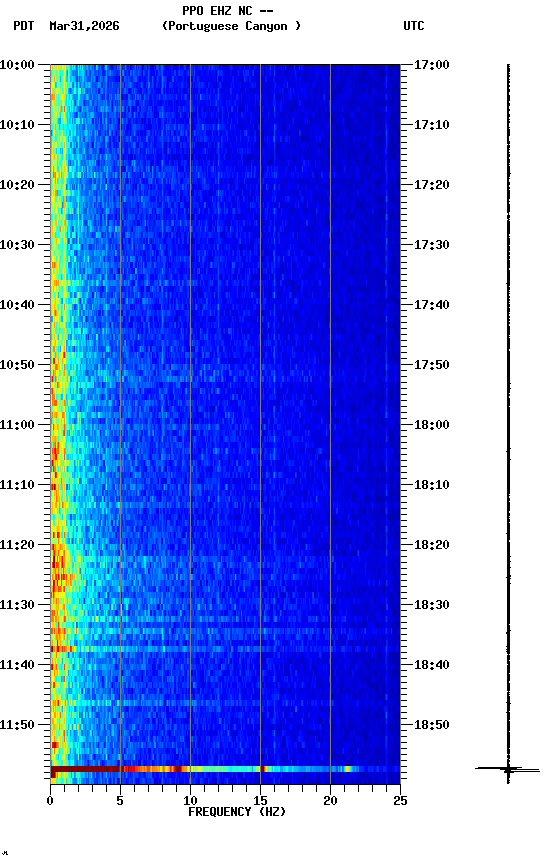The image size is (552, 864).
Task: Click the 15 Hz frequency axis label
Action: tap(260, 801)
